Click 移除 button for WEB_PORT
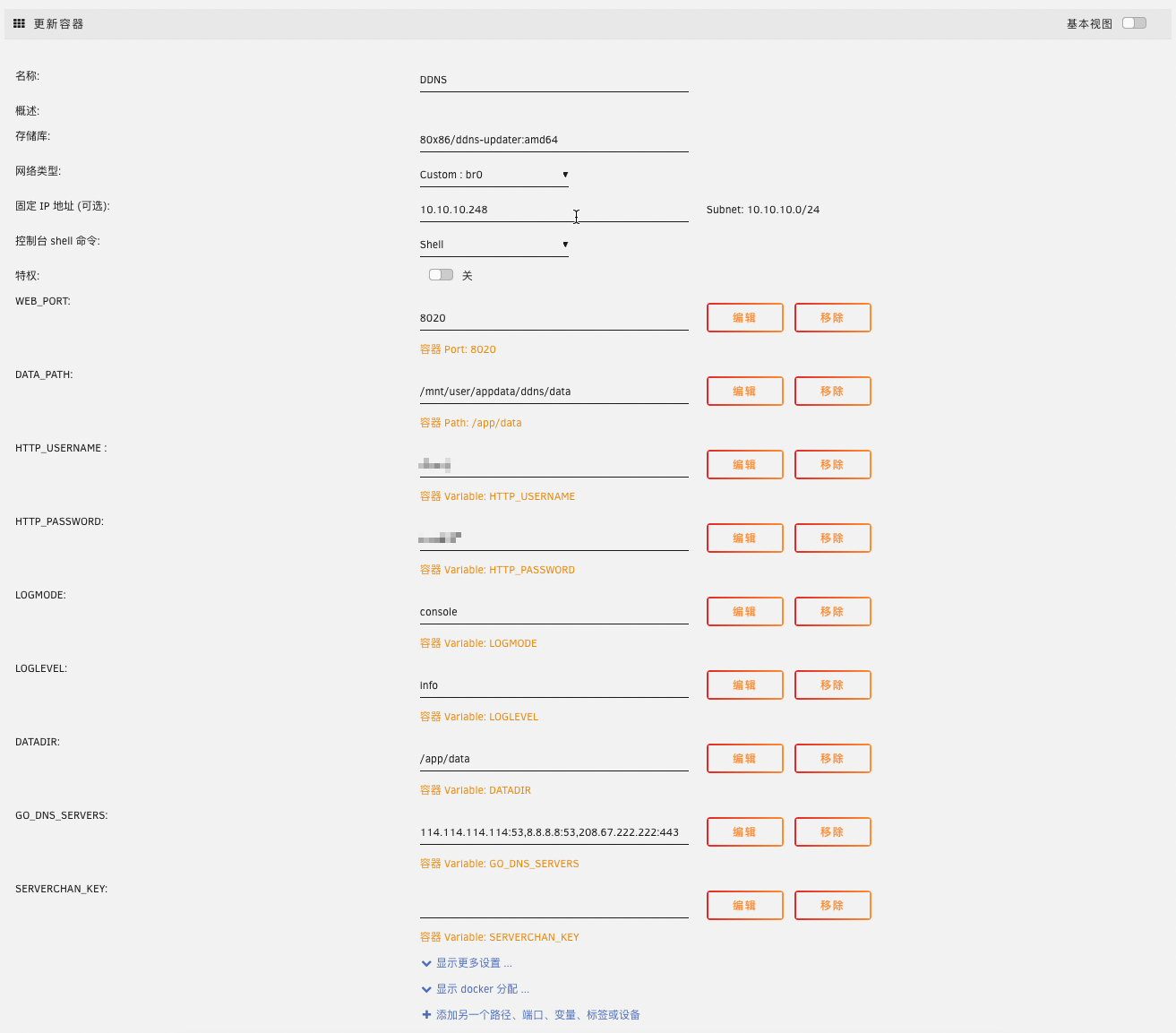Viewport: 1176px width, 1033px height. (x=833, y=317)
